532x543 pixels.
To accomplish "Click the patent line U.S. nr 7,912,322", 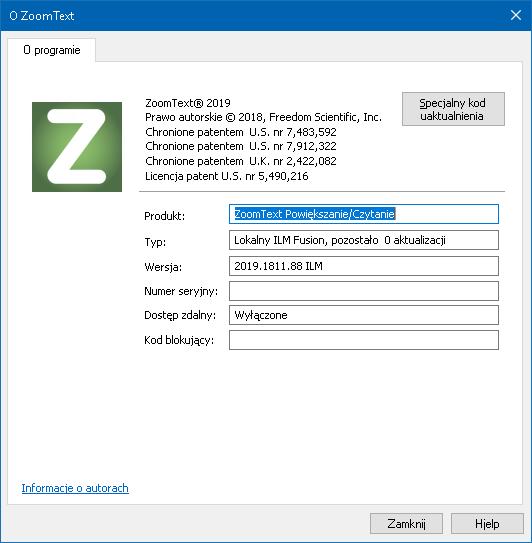I will [241, 146].
